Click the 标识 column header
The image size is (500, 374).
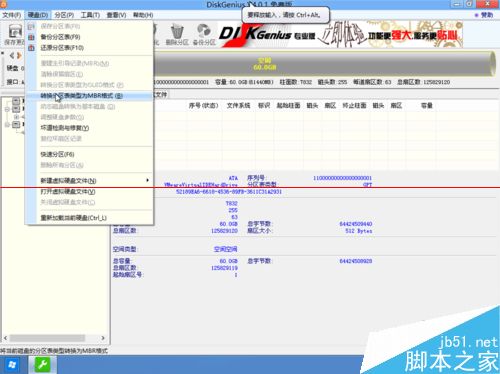pos(264,106)
